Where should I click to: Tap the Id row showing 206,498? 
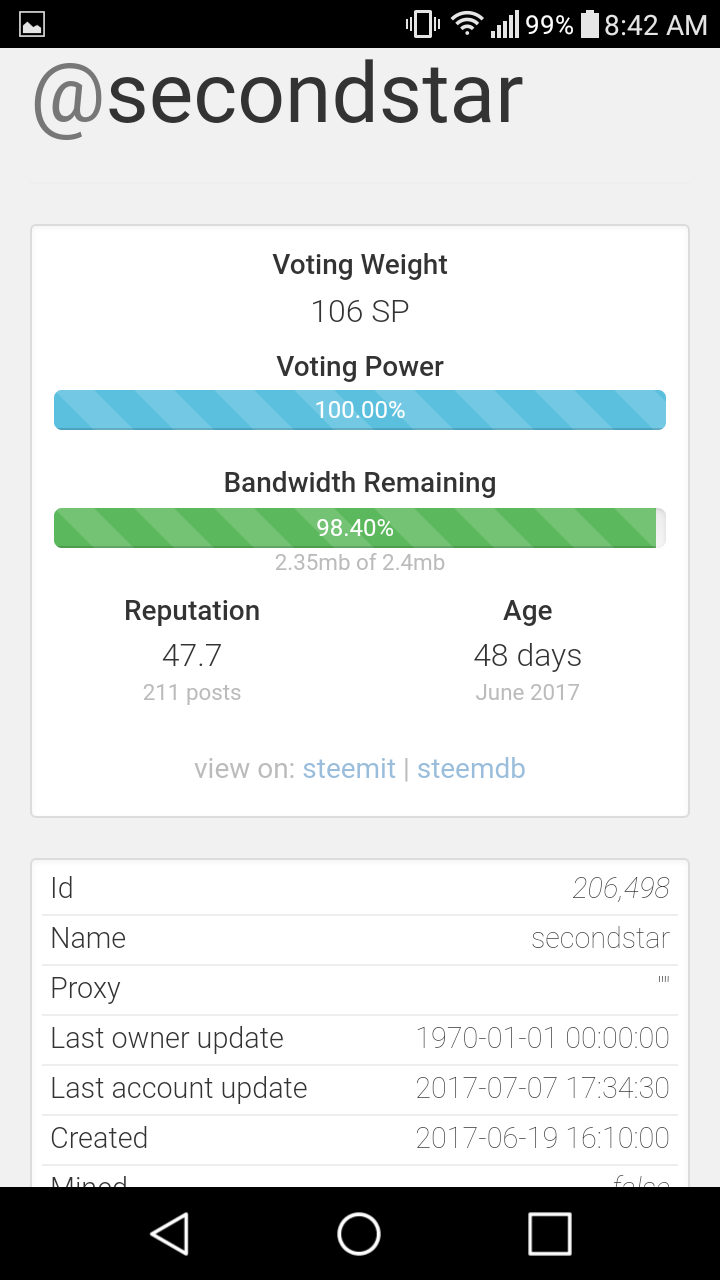point(360,889)
